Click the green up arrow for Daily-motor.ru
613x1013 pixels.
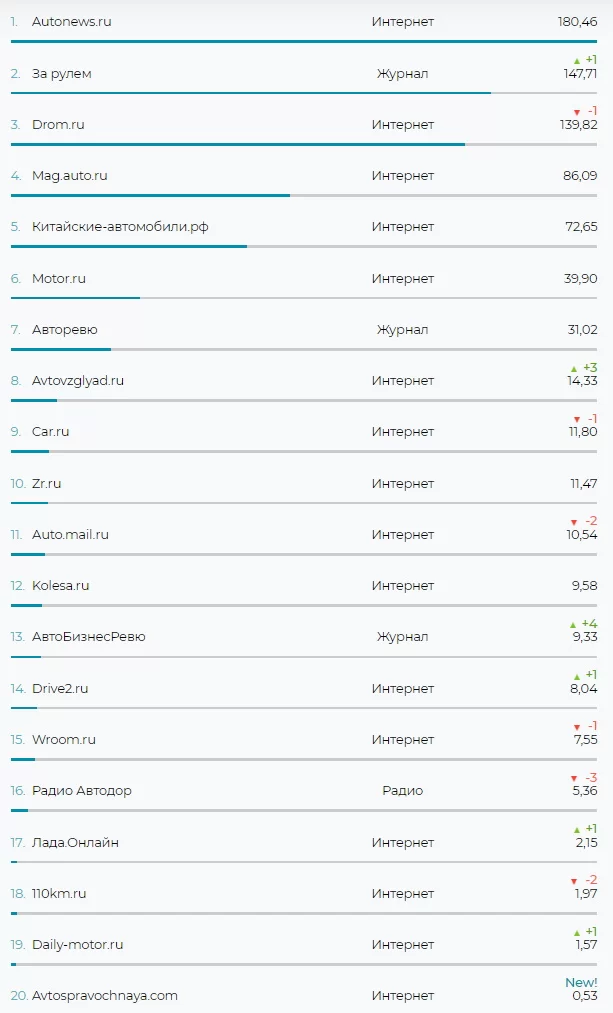coord(576,933)
